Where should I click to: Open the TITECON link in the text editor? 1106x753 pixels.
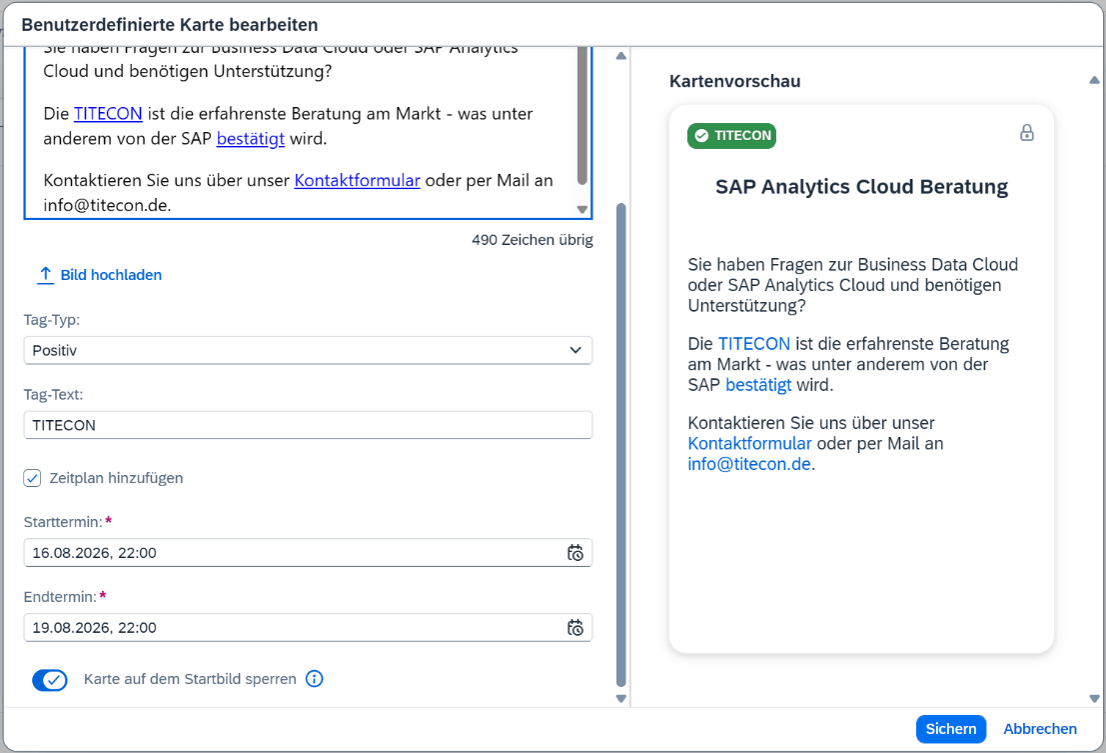108,114
